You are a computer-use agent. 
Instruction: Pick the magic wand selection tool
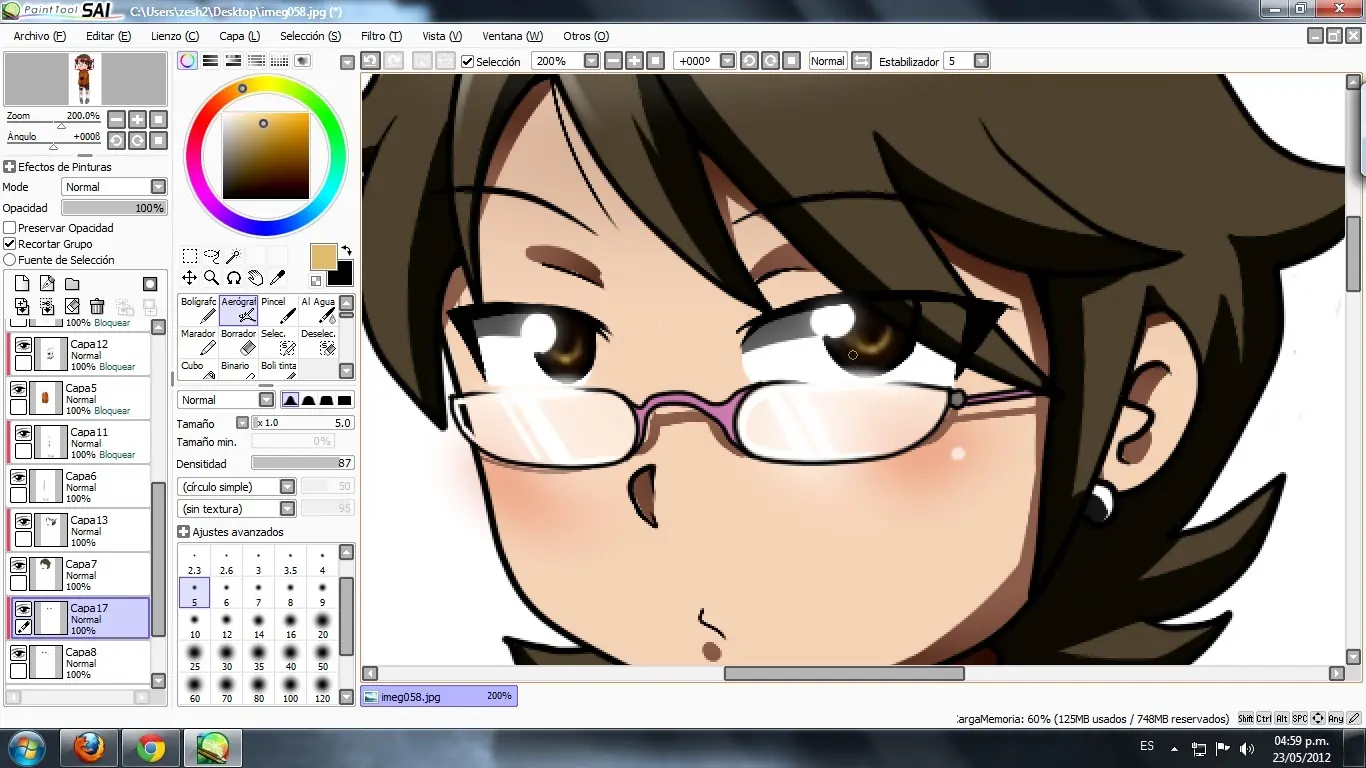[x=233, y=256]
